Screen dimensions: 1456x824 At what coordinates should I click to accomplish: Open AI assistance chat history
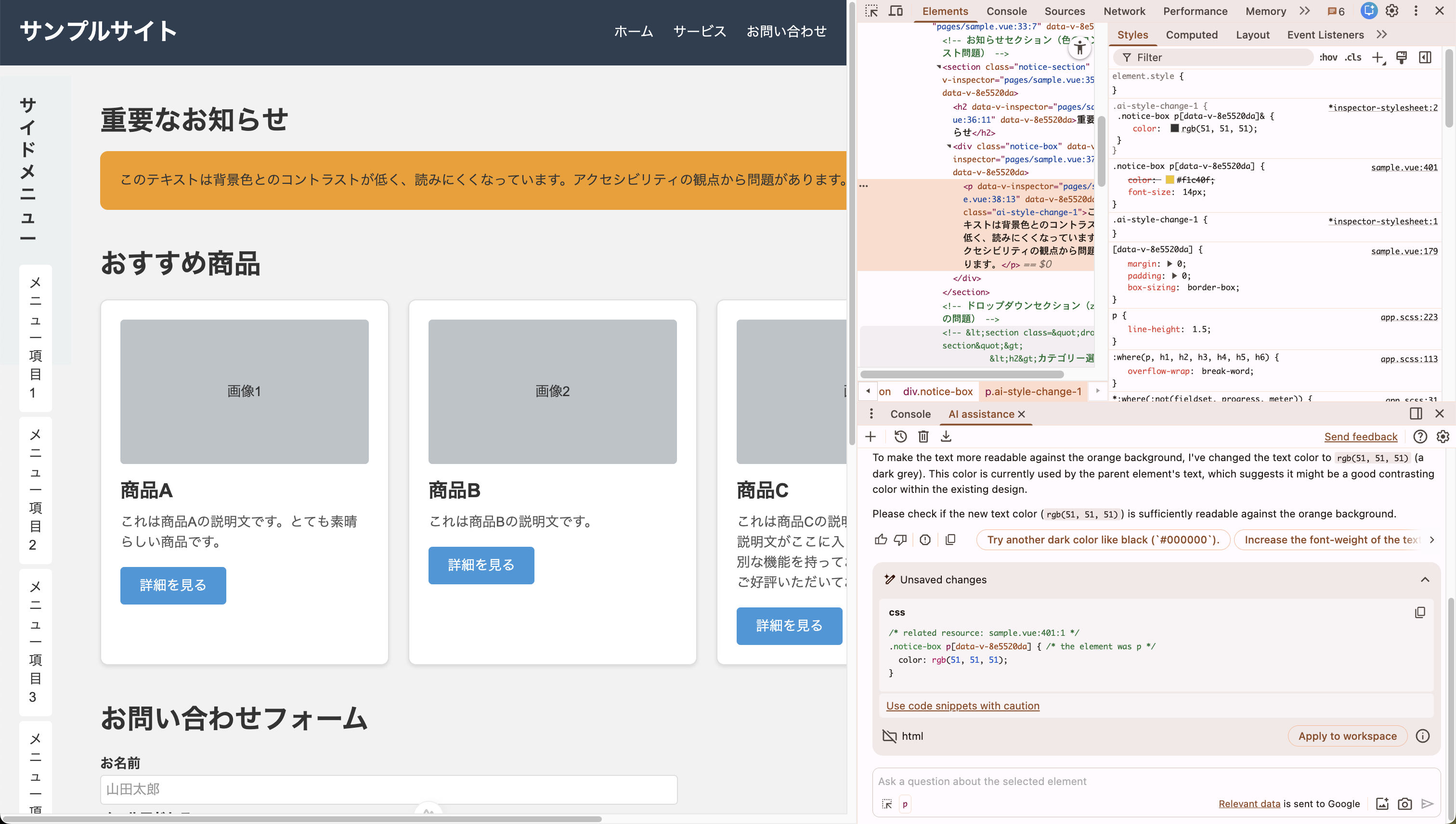point(900,437)
